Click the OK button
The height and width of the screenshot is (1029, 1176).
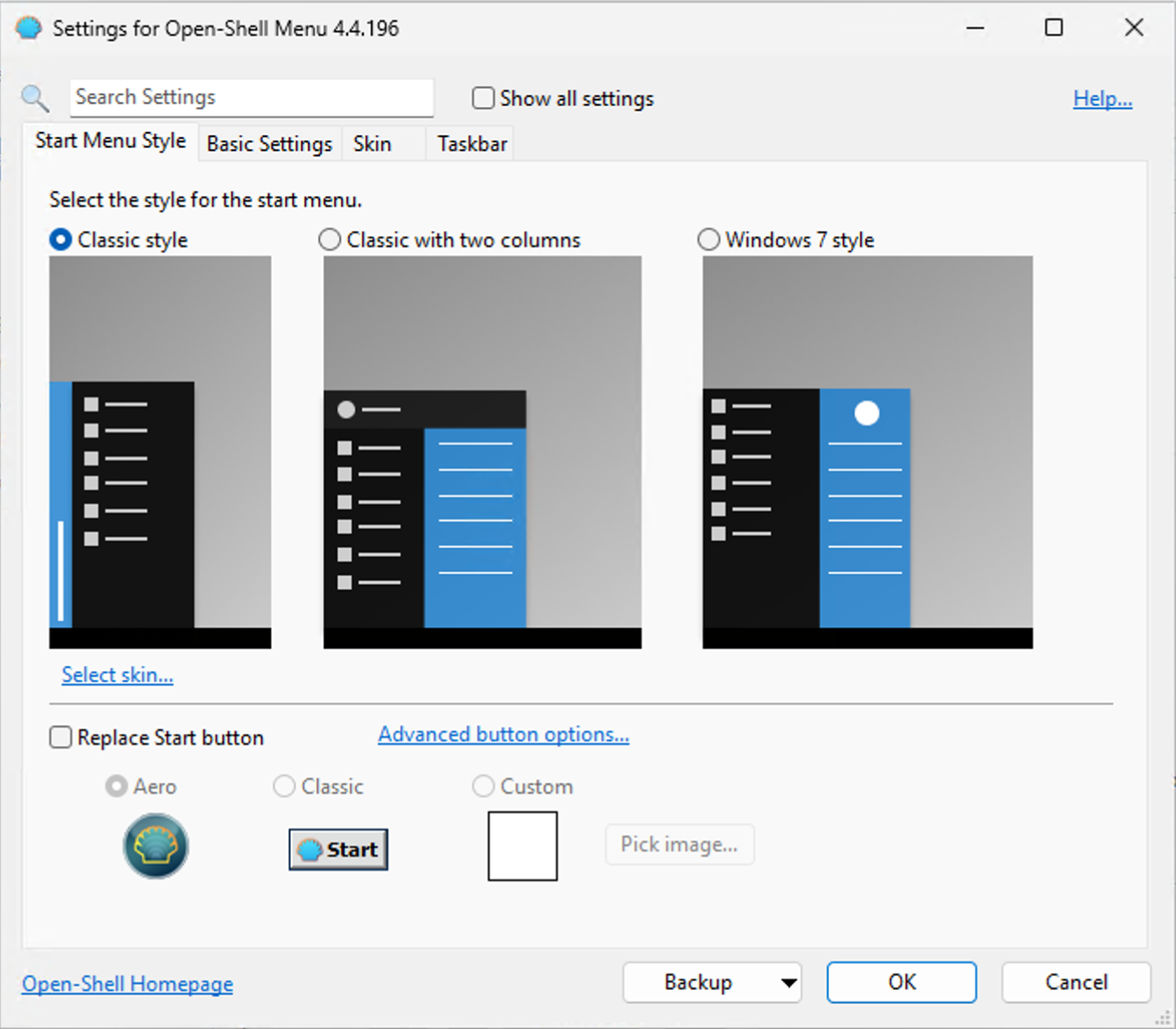pyautogui.click(x=902, y=983)
